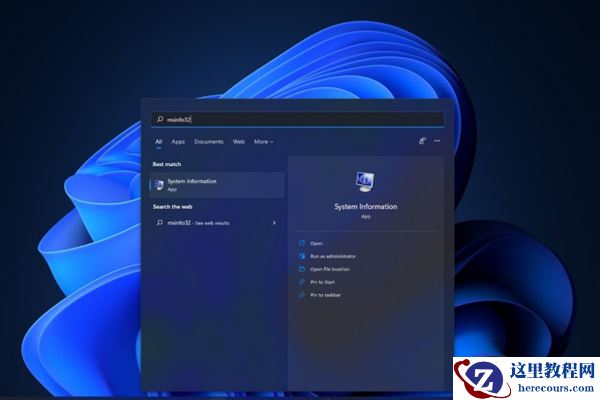Click the Best match heading
Screen dimensions: 600x400
coord(167,164)
